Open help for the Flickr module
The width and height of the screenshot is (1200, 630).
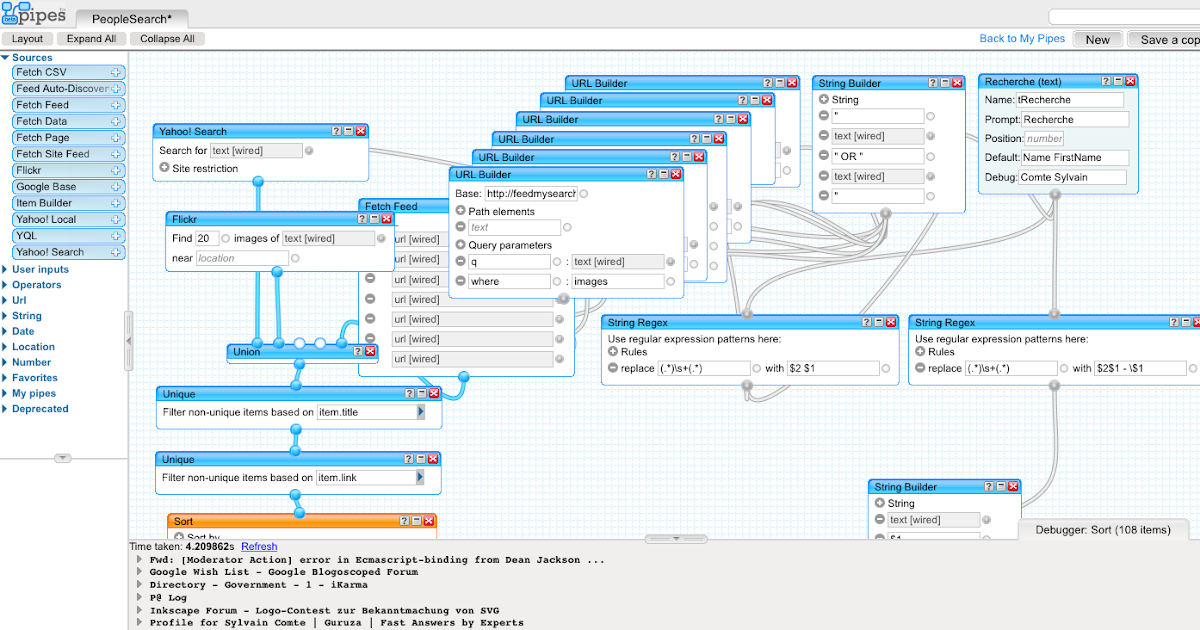tap(363, 219)
